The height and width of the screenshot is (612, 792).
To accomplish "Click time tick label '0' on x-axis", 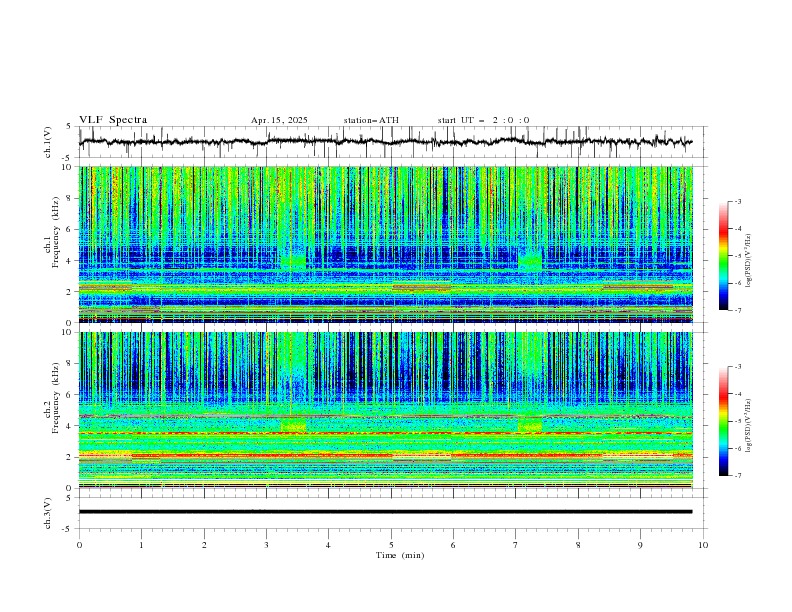I will pyautogui.click(x=79, y=545).
